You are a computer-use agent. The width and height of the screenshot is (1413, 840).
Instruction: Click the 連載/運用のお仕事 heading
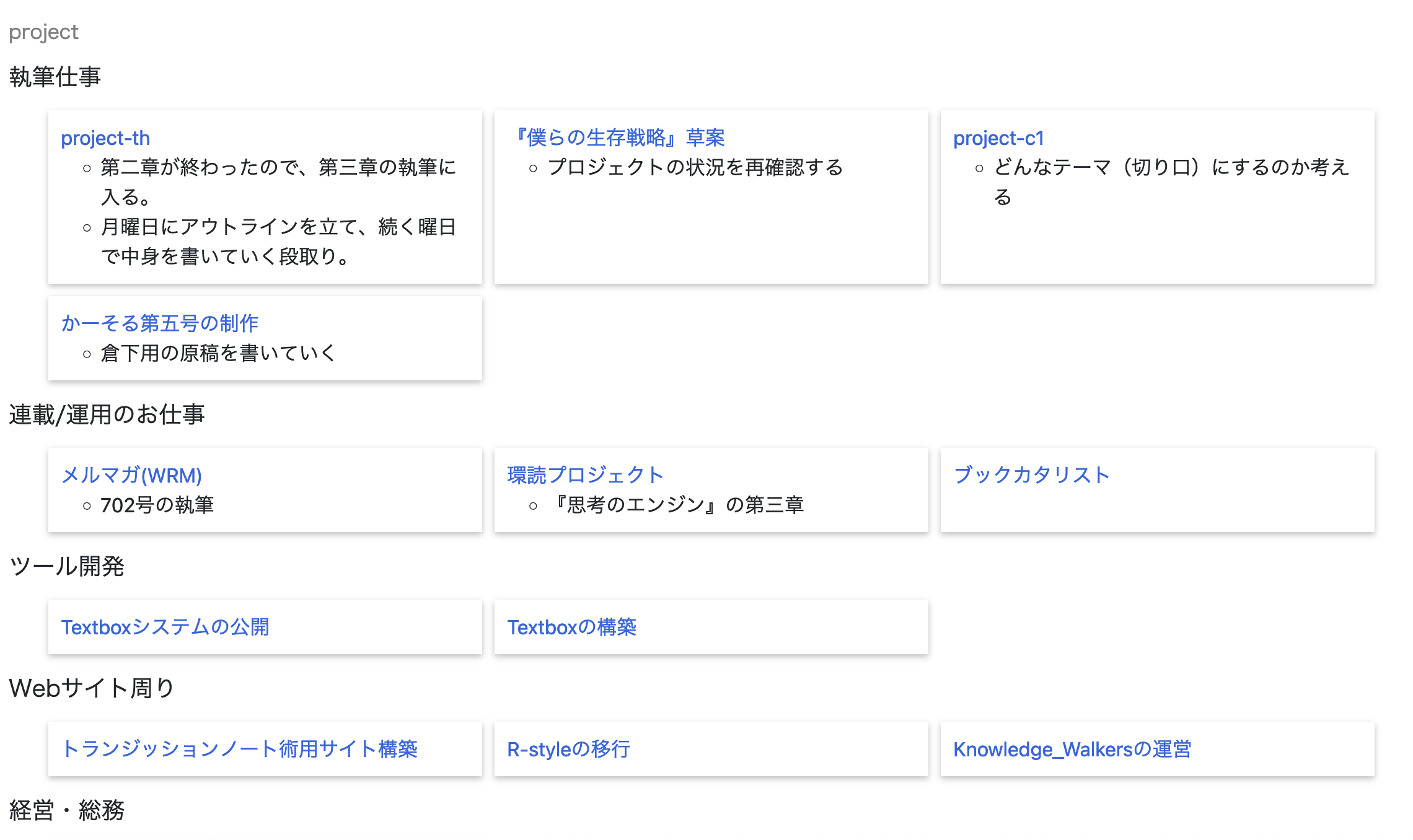pos(107,414)
